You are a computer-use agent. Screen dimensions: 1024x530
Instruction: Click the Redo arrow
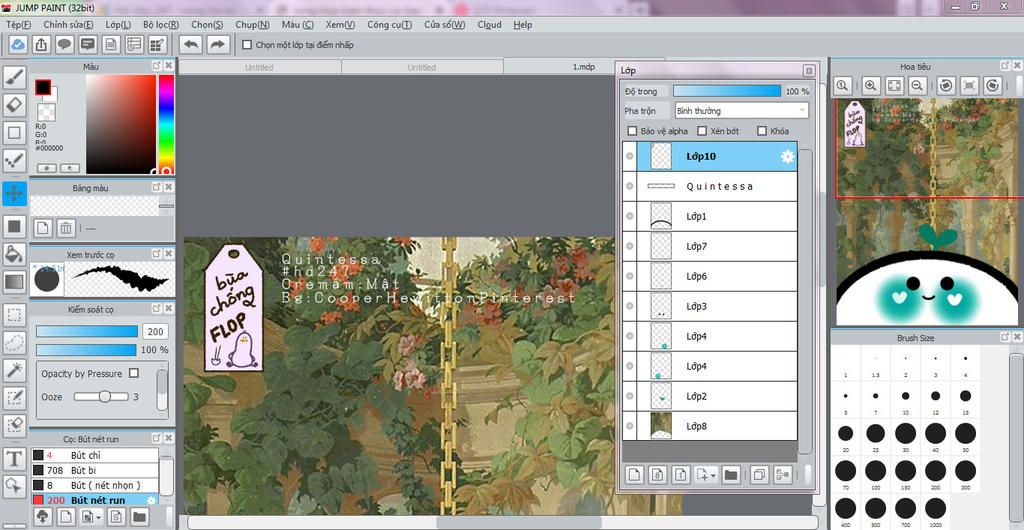(218, 44)
